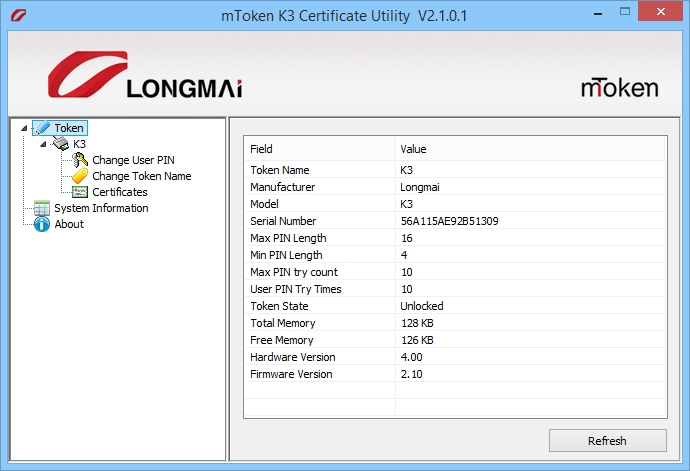
Task: Click the 126 KB free memory value
Action: (x=417, y=340)
